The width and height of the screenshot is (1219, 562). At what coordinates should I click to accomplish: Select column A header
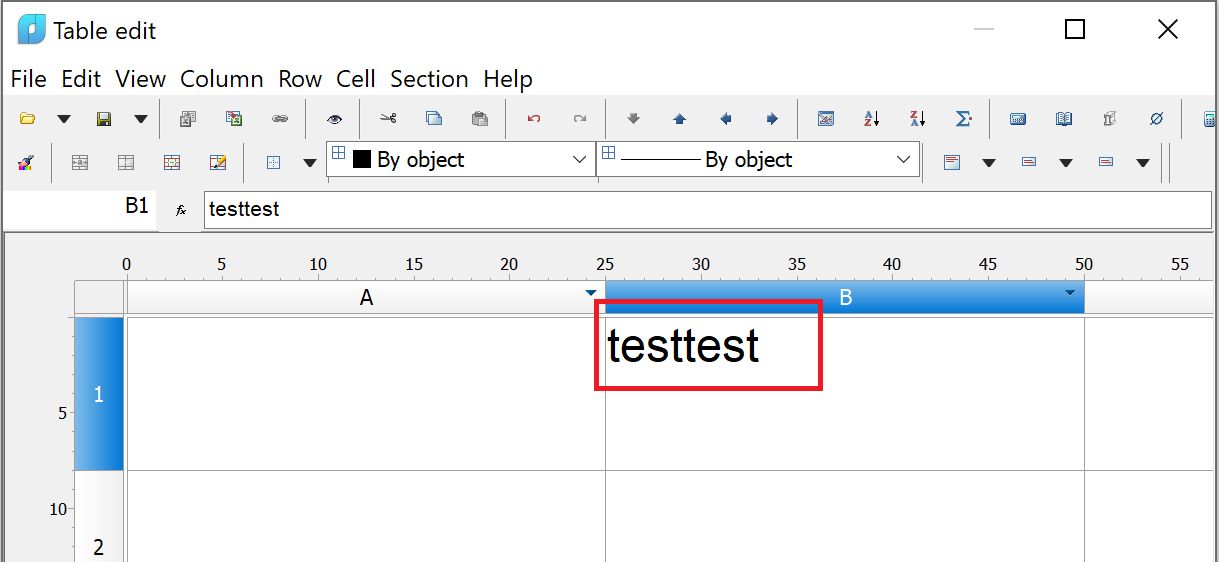(x=366, y=298)
